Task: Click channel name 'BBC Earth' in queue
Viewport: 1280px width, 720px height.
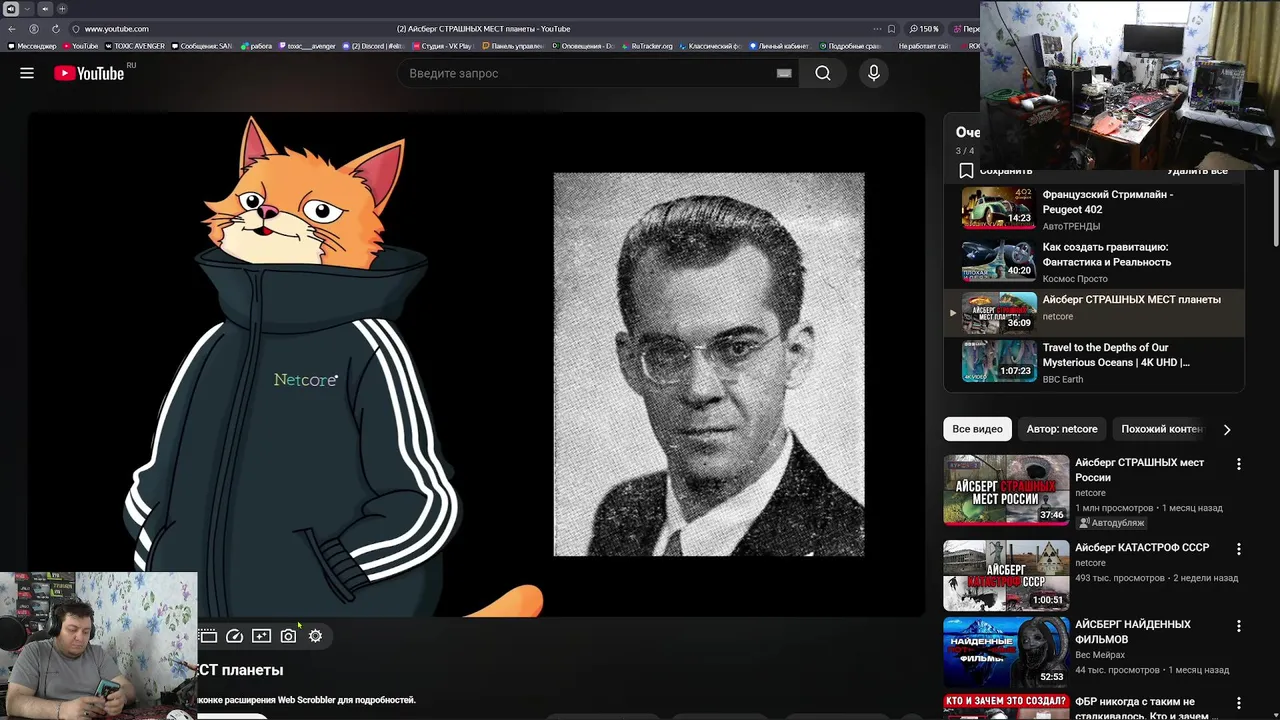Action: pos(1063,380)
